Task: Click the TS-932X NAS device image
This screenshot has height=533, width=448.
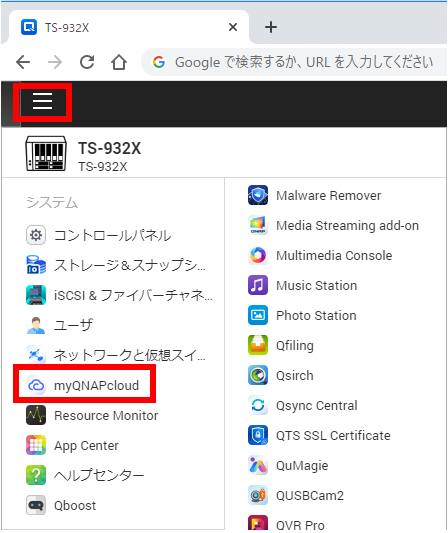Action: [x=46, y=153]
